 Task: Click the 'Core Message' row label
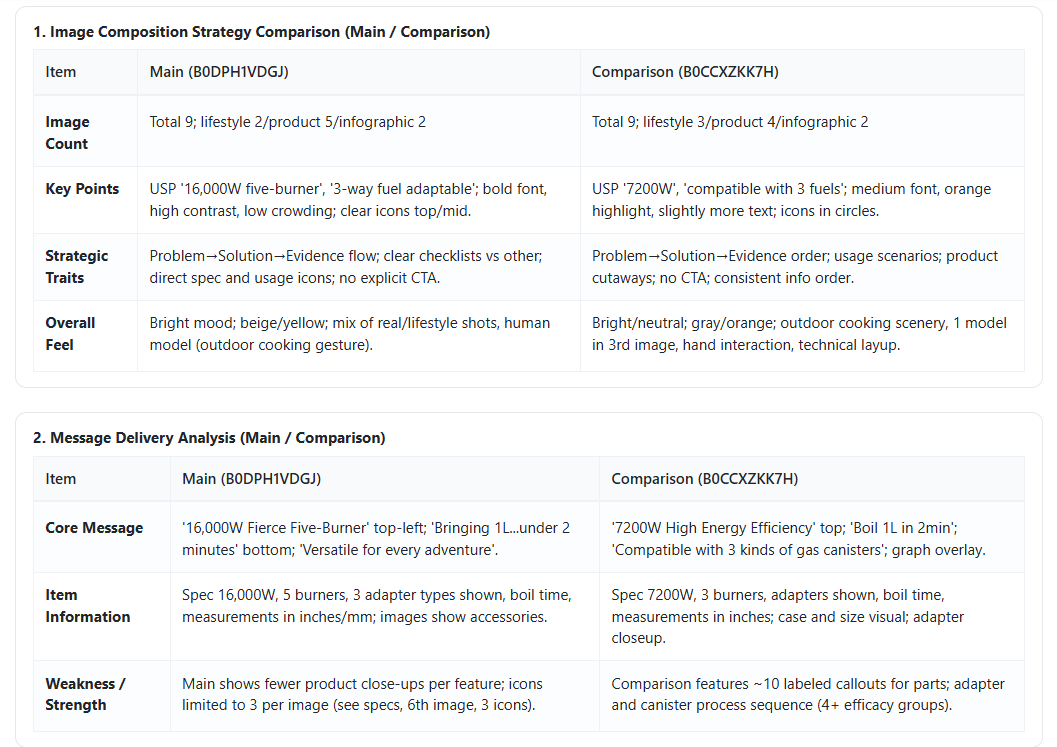pos(94,528)
